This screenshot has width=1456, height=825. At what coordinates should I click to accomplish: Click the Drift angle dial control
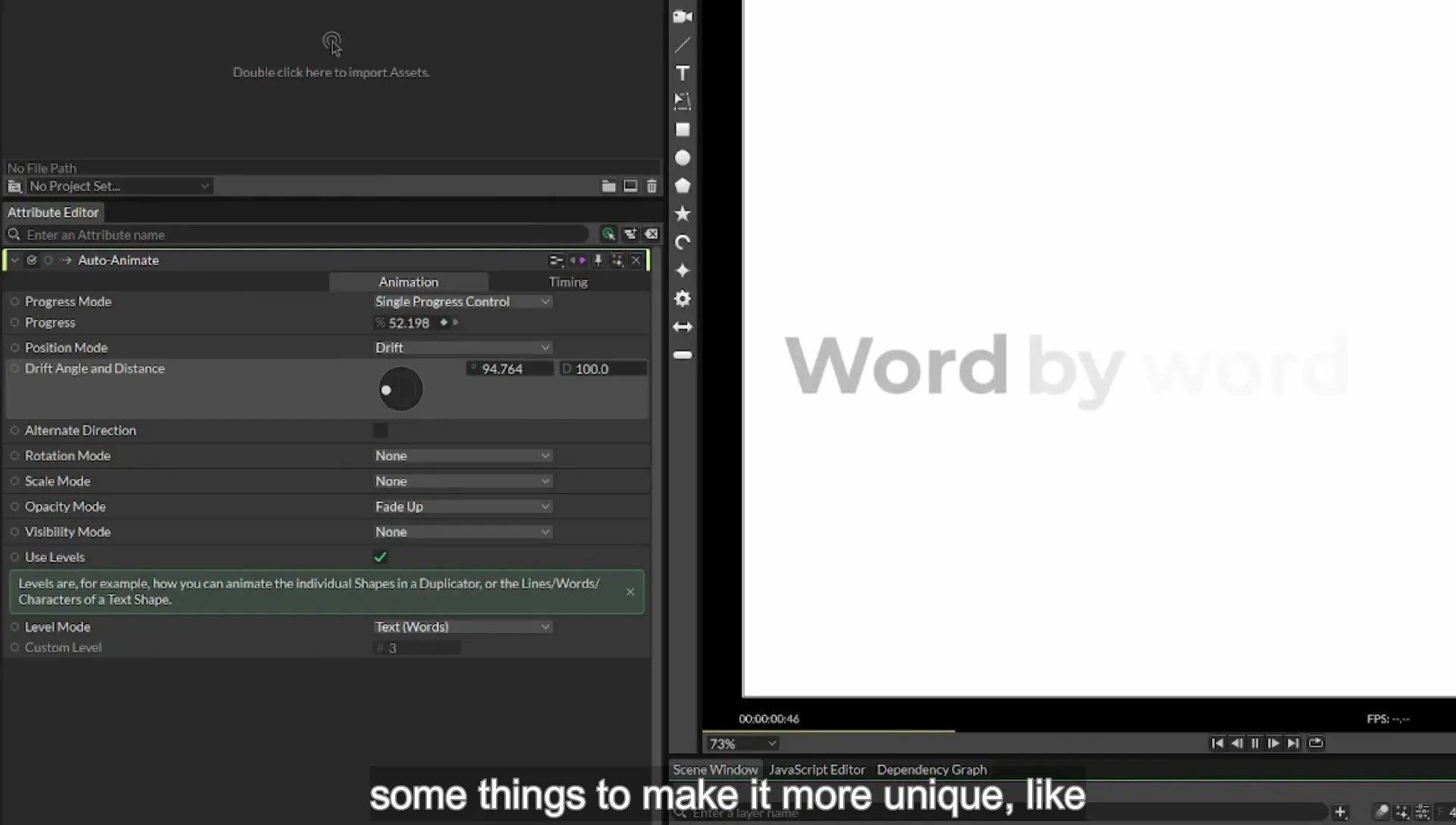point(400,390)
